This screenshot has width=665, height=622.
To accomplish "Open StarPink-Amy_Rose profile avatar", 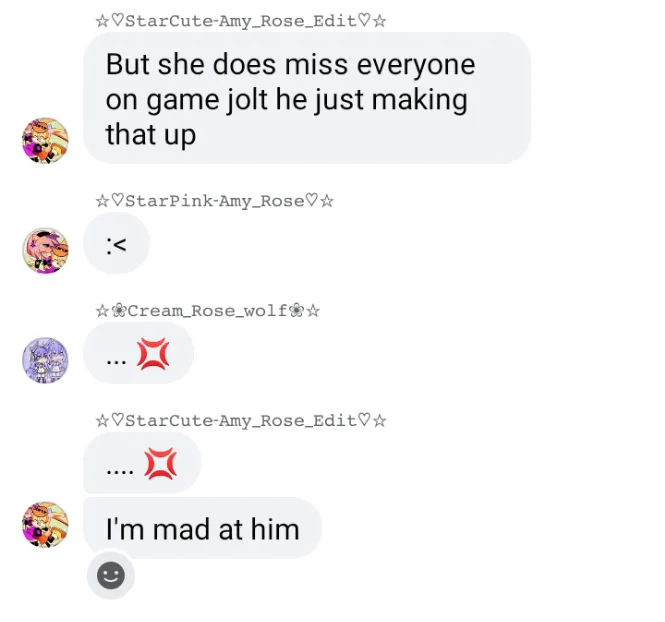I will pyautogui.click(x=45, y=251).
